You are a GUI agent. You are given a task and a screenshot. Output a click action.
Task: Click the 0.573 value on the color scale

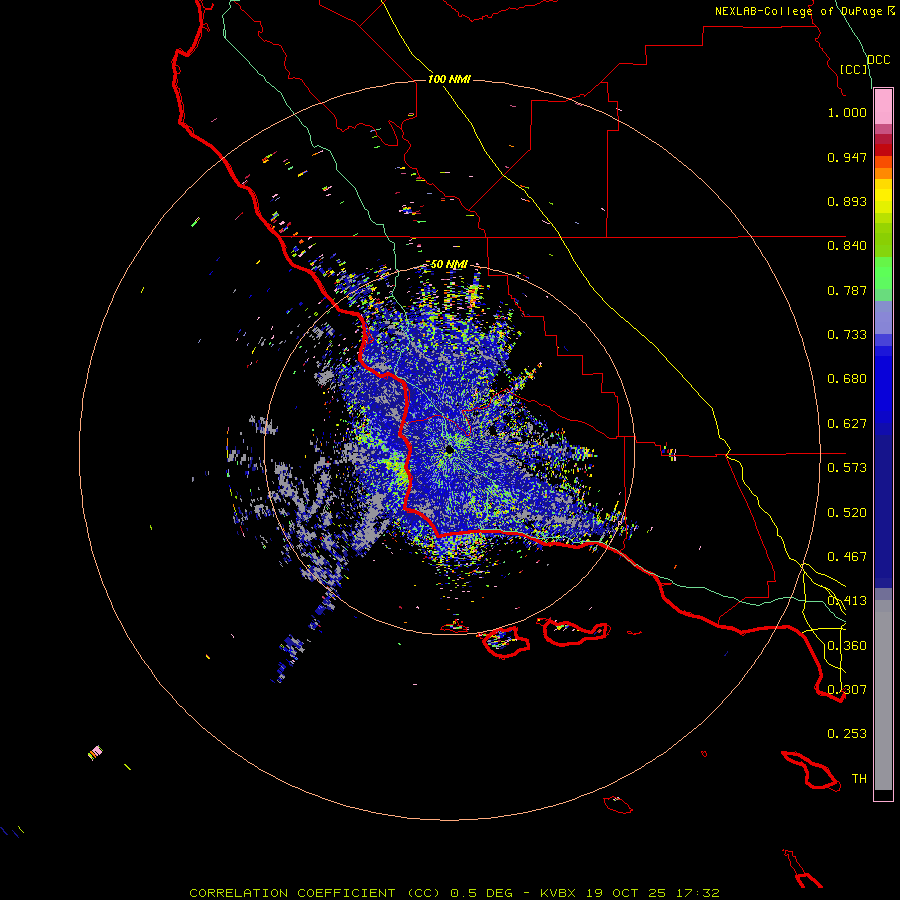(x=847, y=468)
